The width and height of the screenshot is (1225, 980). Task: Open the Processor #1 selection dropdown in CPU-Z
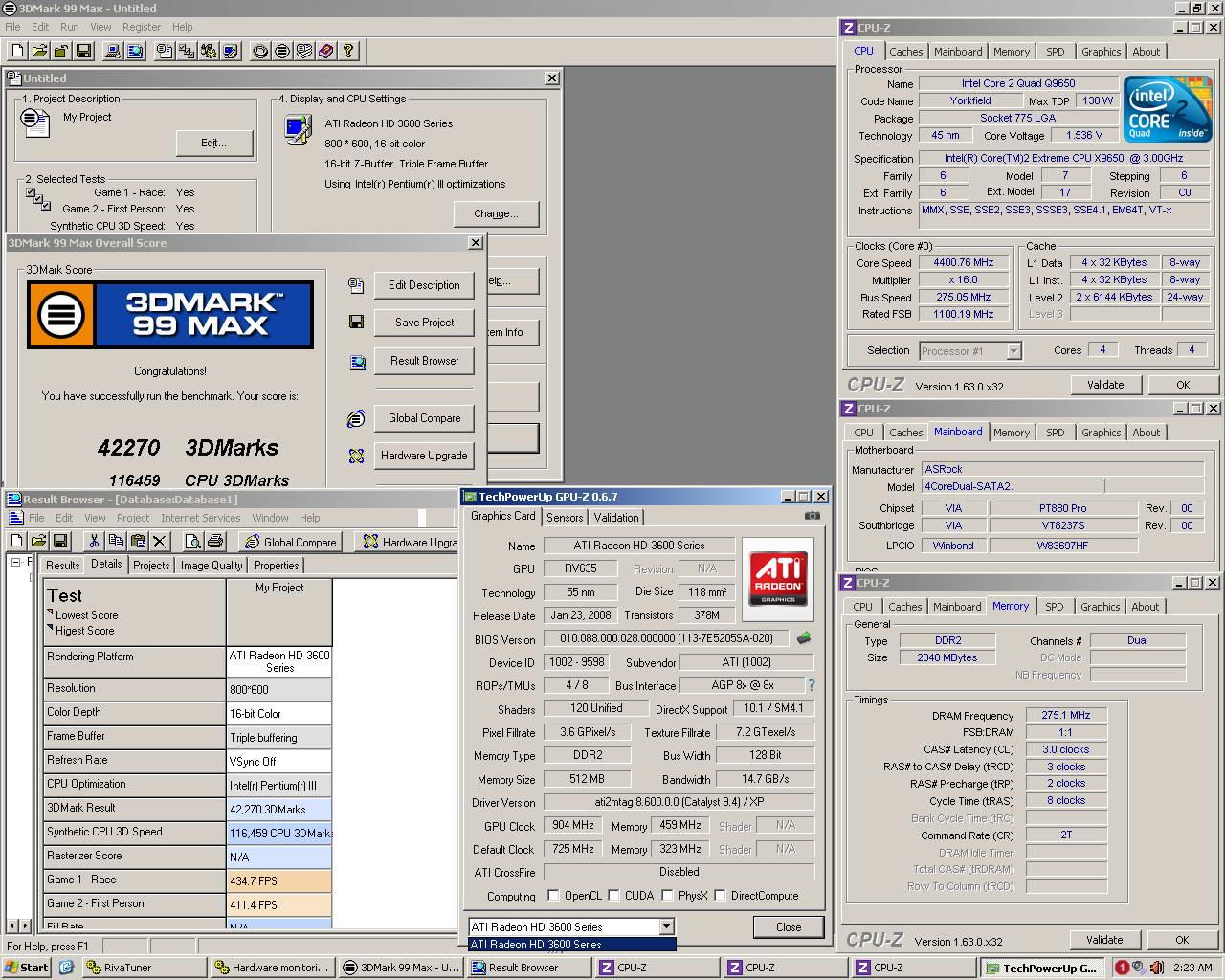(1013, 351)
